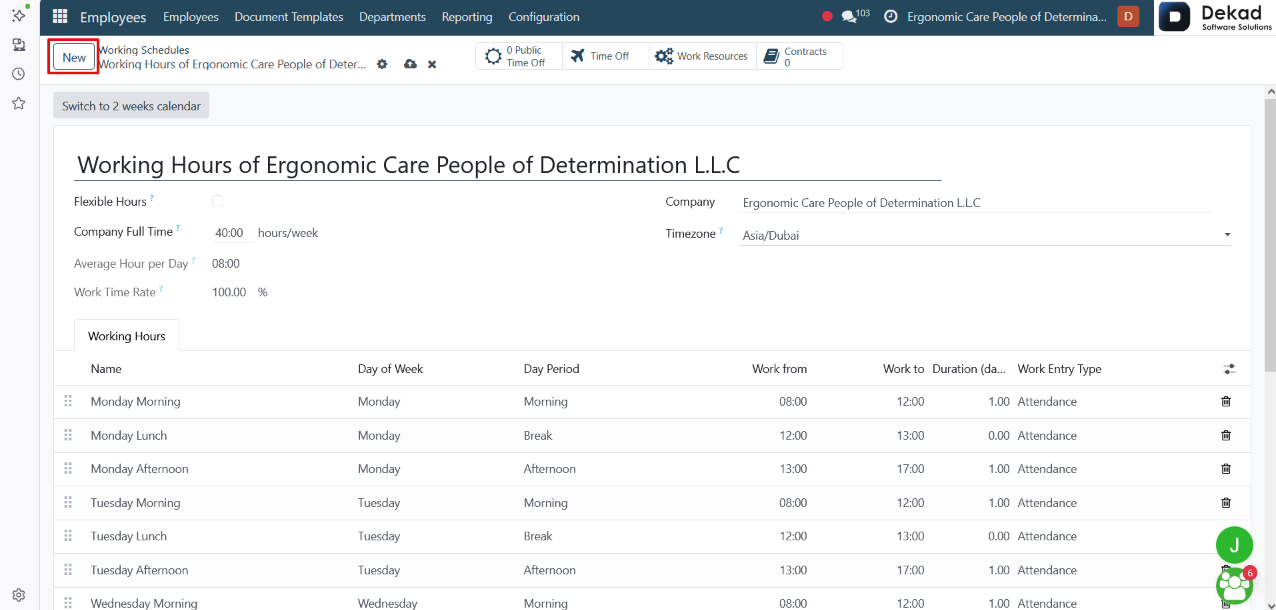Click the Flexible Hours help question mark
Image resolution: width=1276 pixels, height=610 pixels.
(152, 199)
